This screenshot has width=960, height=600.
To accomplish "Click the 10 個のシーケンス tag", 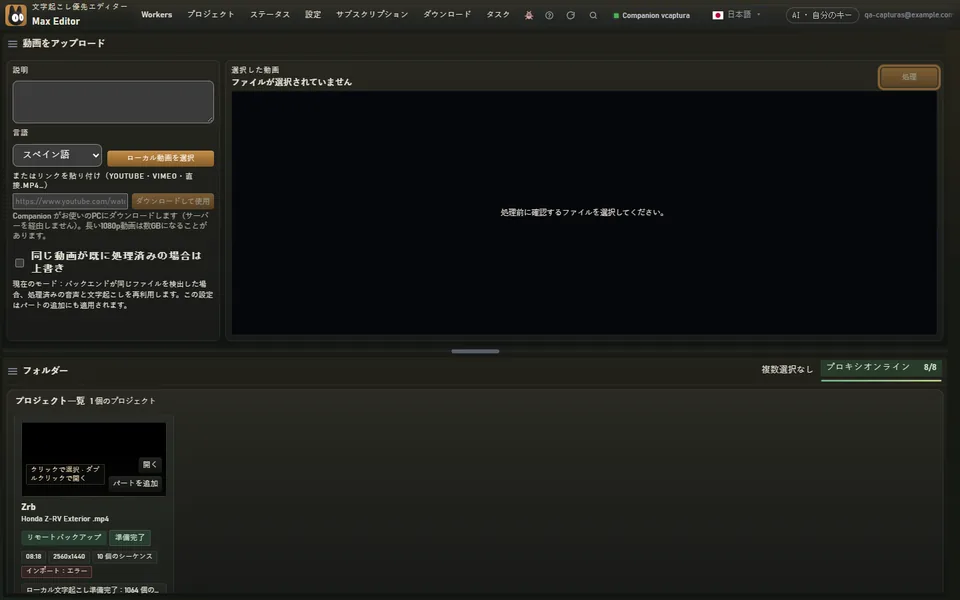I will pyautogui.click(x=124, y=557).
